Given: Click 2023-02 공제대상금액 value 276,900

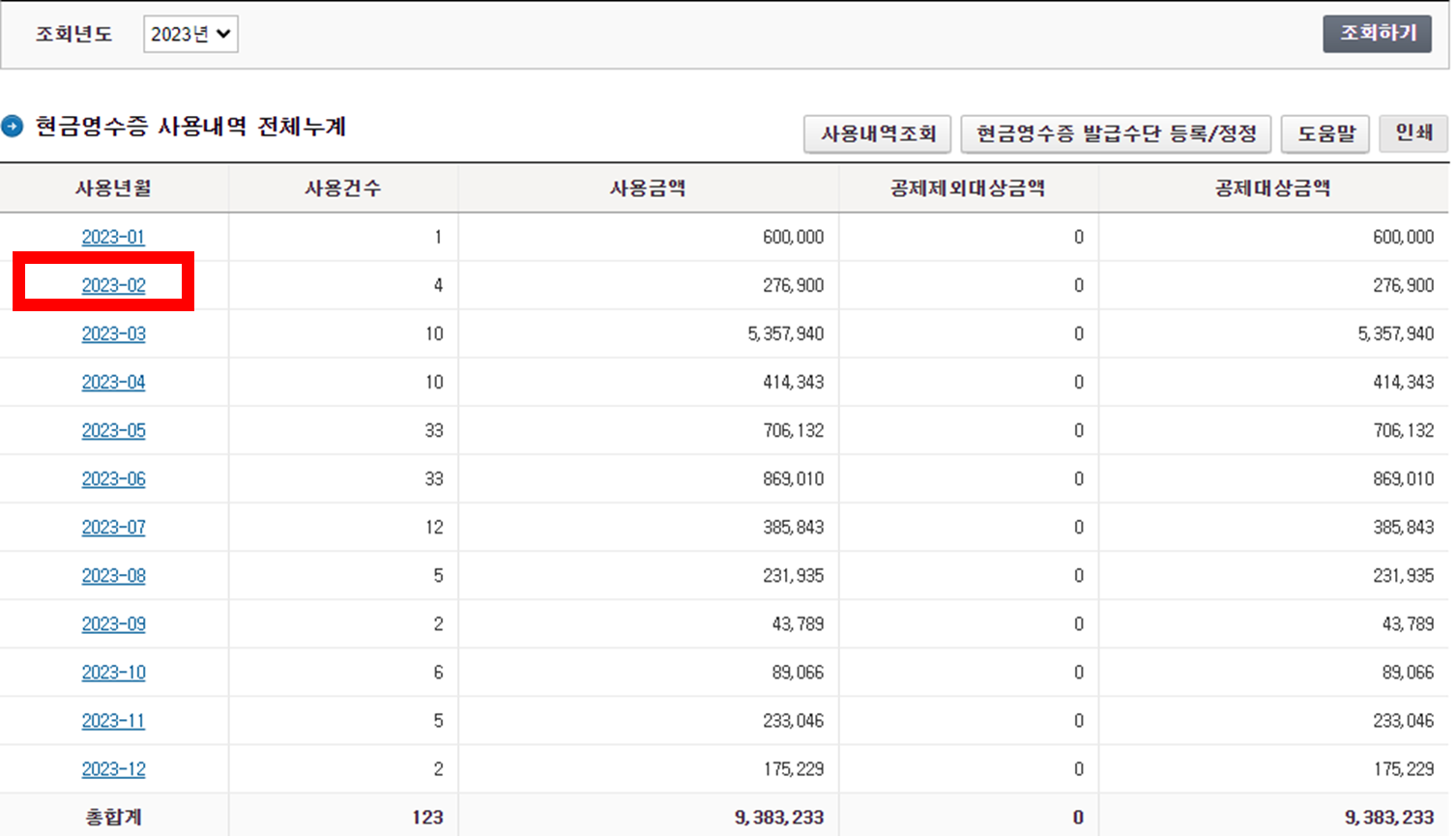Looking at the screenshot, I should pyautogui.click(x=1403, y=285).
